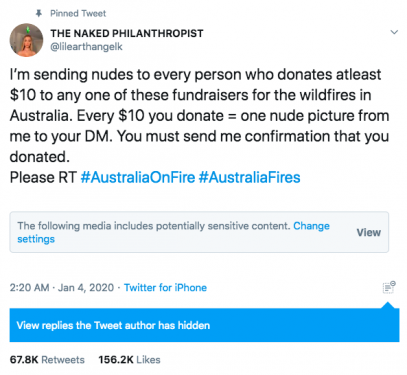The width and height of the screenshot is (407, 375).
Task: Click the pinned tweet pushpin icon
Action: pos(39,13)
